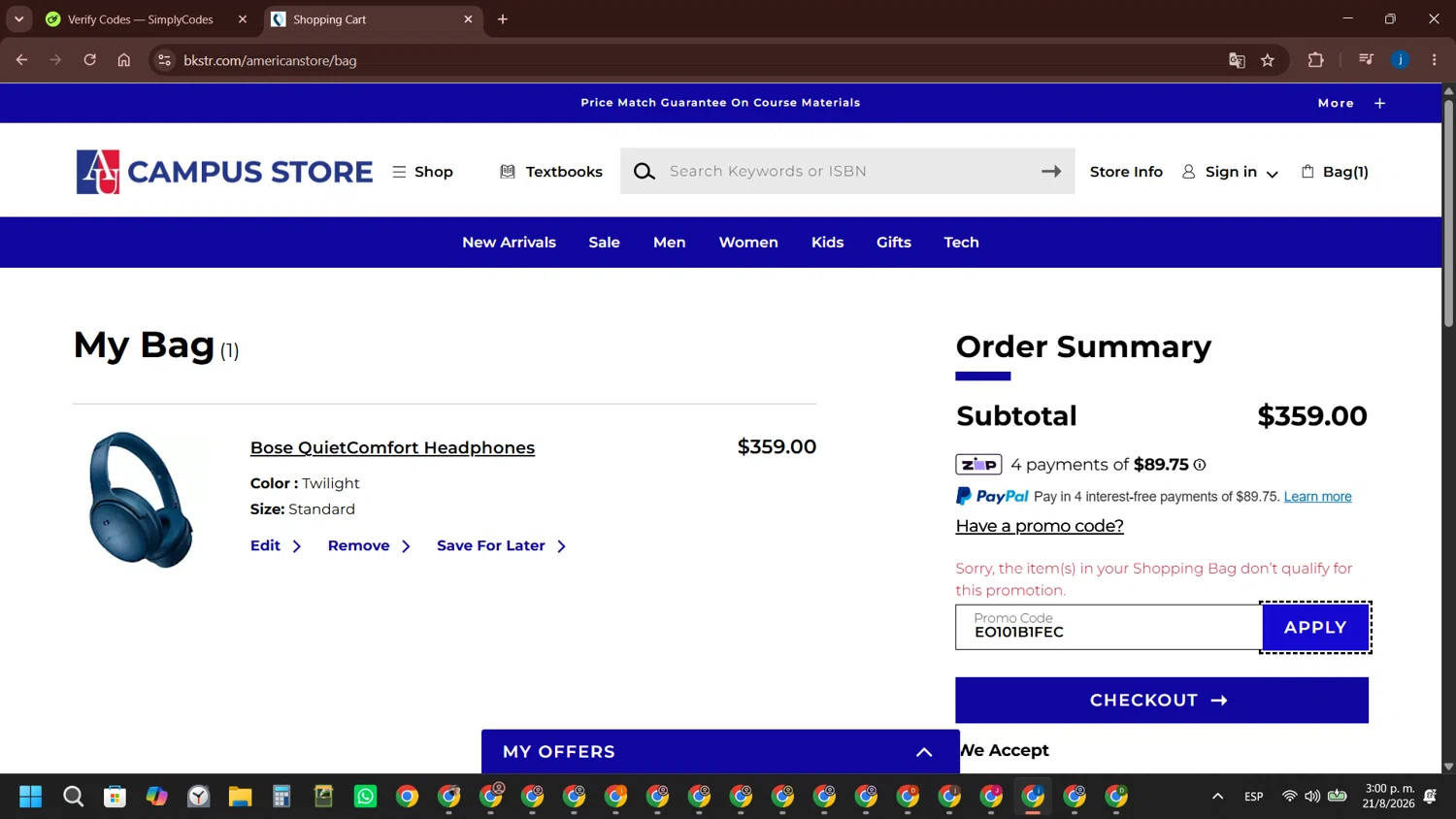The image size is (1456, 819).
Task: Open the Gifts category menu
Action: point(894,243)
